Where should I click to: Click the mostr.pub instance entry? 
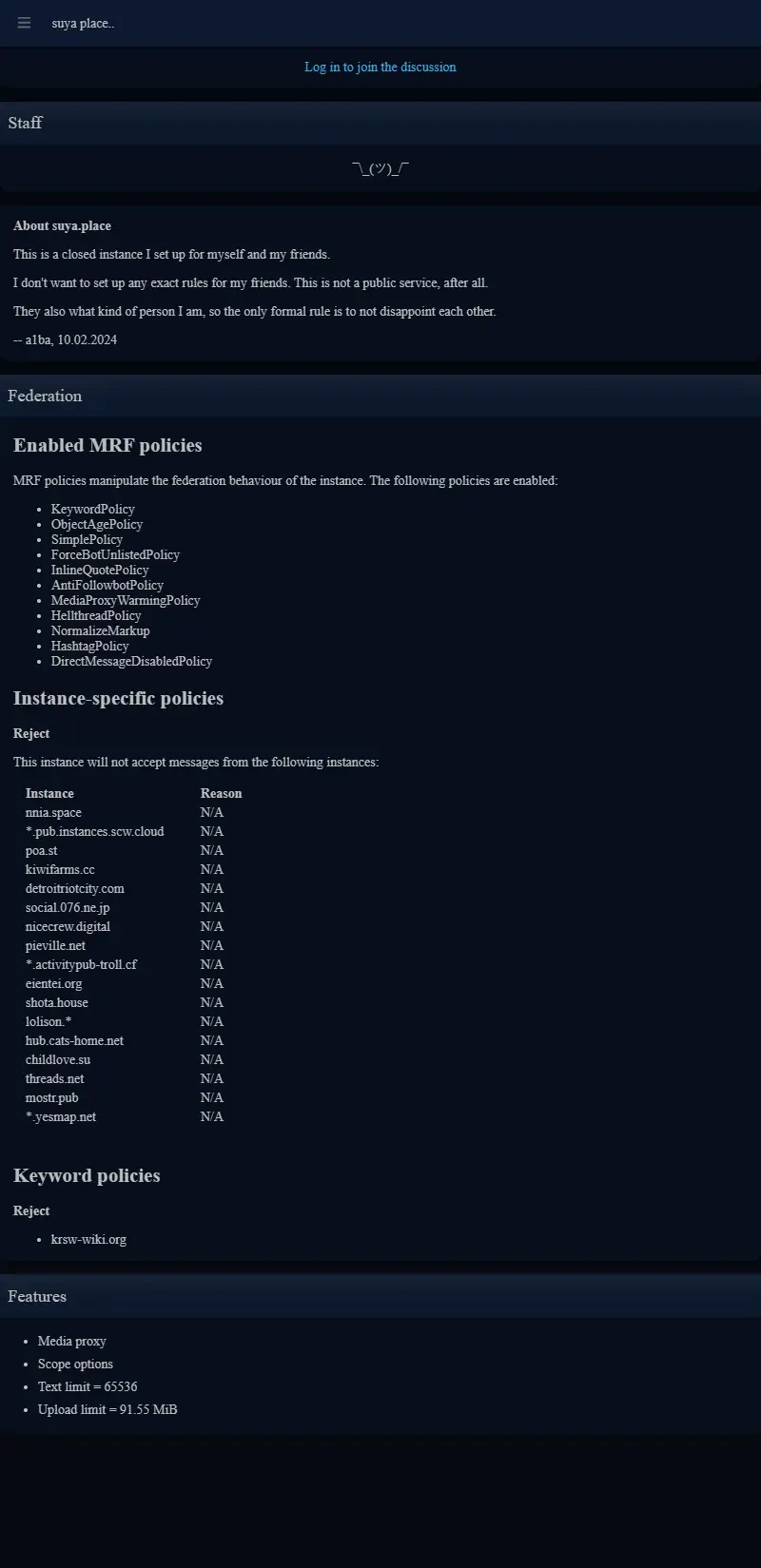coord(52,1097)
